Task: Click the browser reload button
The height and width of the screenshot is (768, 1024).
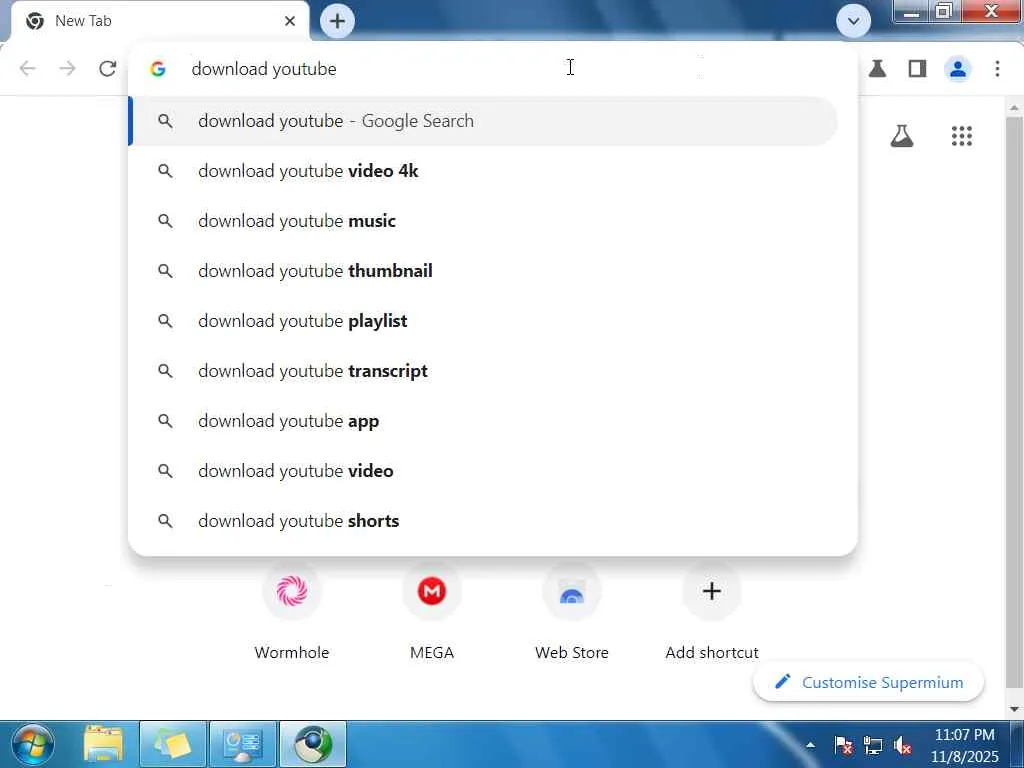Action: pos(108,69)
